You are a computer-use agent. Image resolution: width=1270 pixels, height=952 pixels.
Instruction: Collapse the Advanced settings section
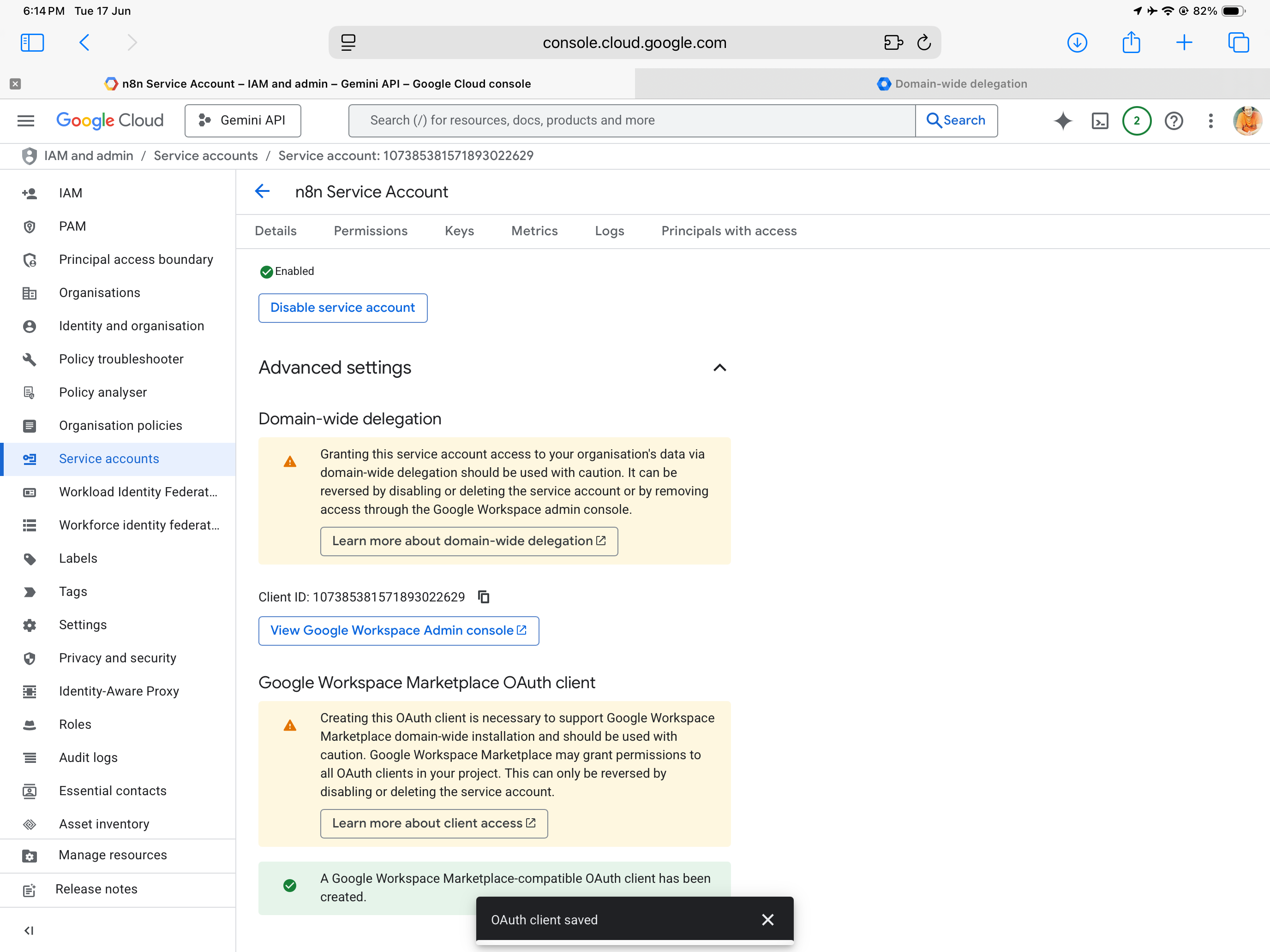tap(719, 367)
